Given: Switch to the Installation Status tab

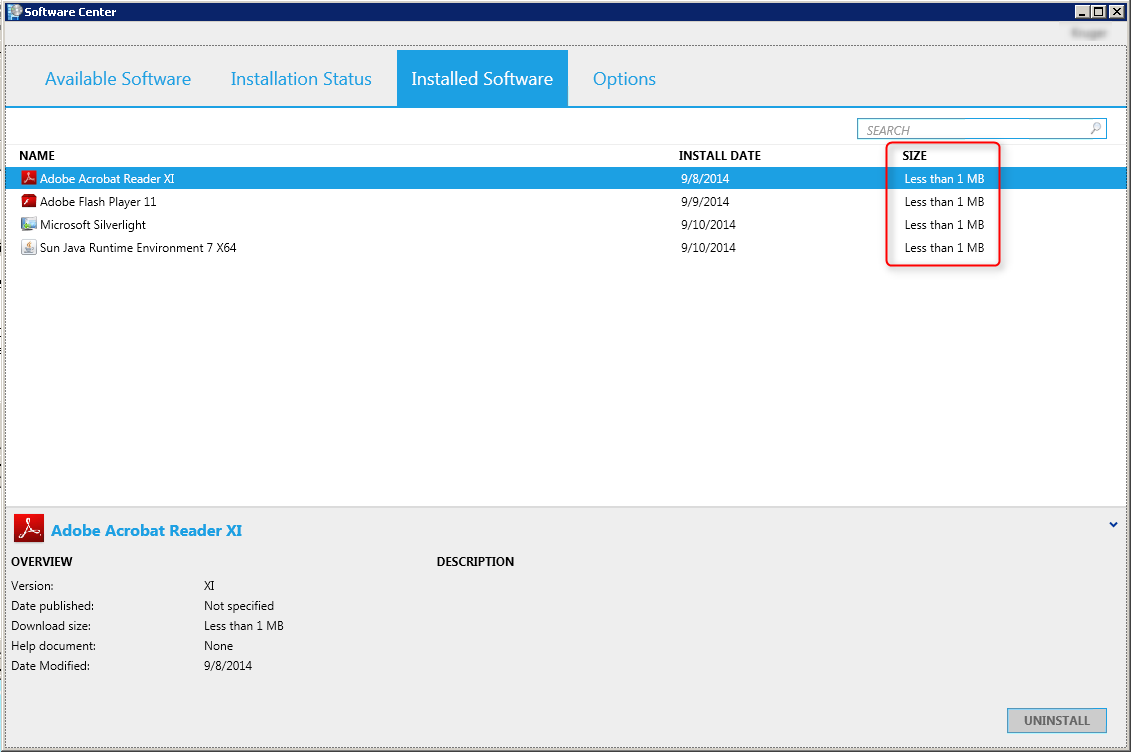Looking at the screenshot, I should [302, 79].
